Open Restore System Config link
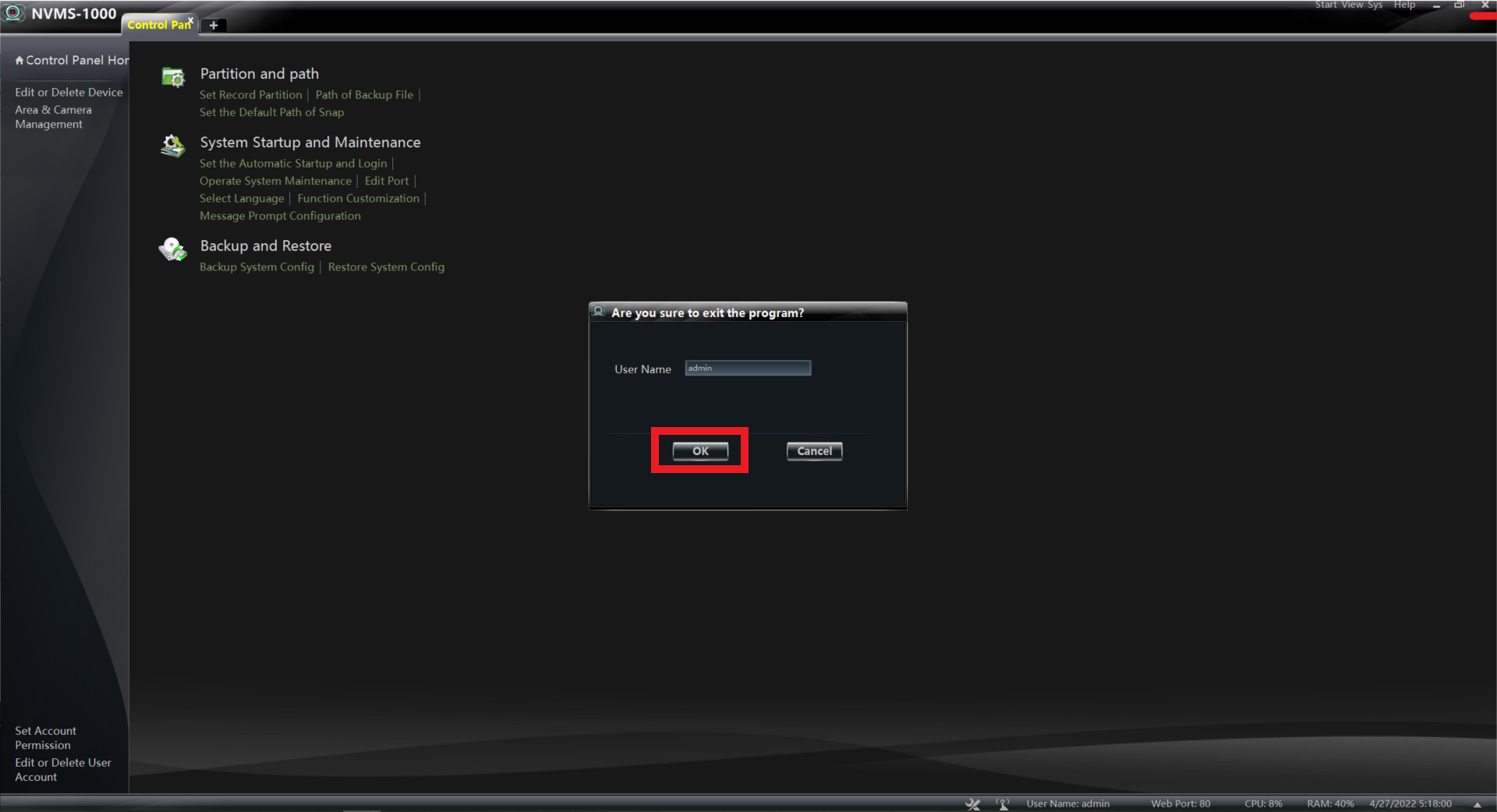This screenshot has height=812, width=1497. pyautogui.click(x=386, y=267)
